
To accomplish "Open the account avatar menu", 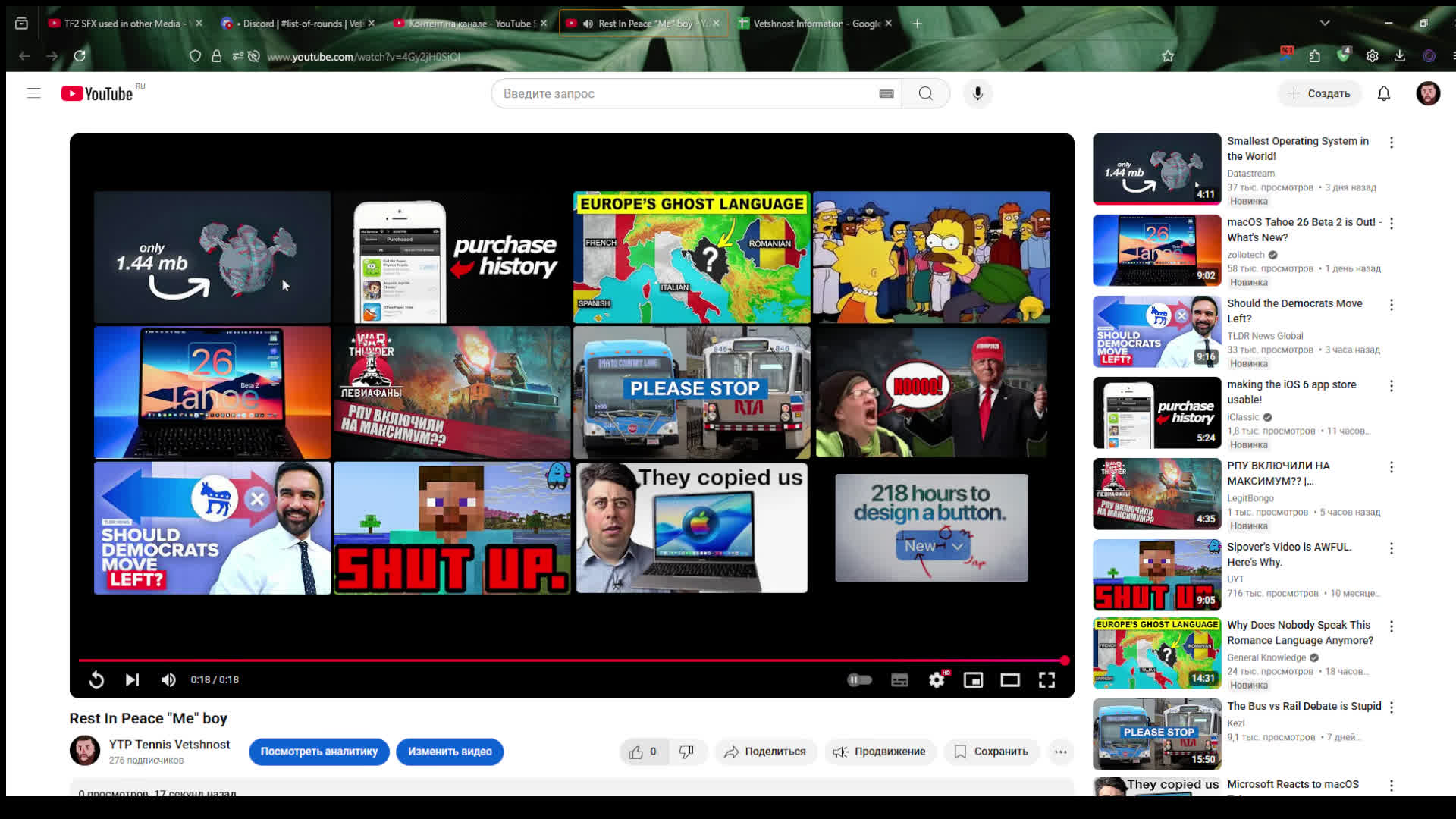I will tap(1428, 93).
